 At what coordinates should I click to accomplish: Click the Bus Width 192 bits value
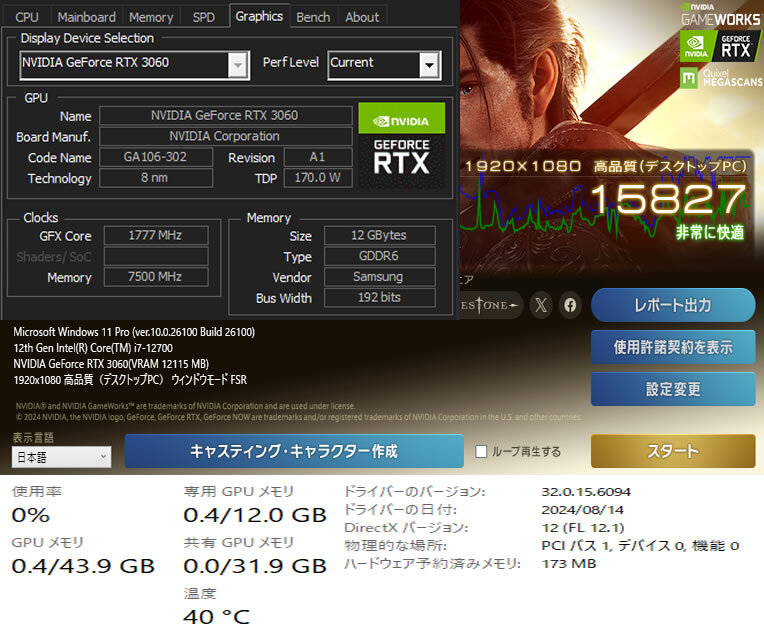click(380, 298)
